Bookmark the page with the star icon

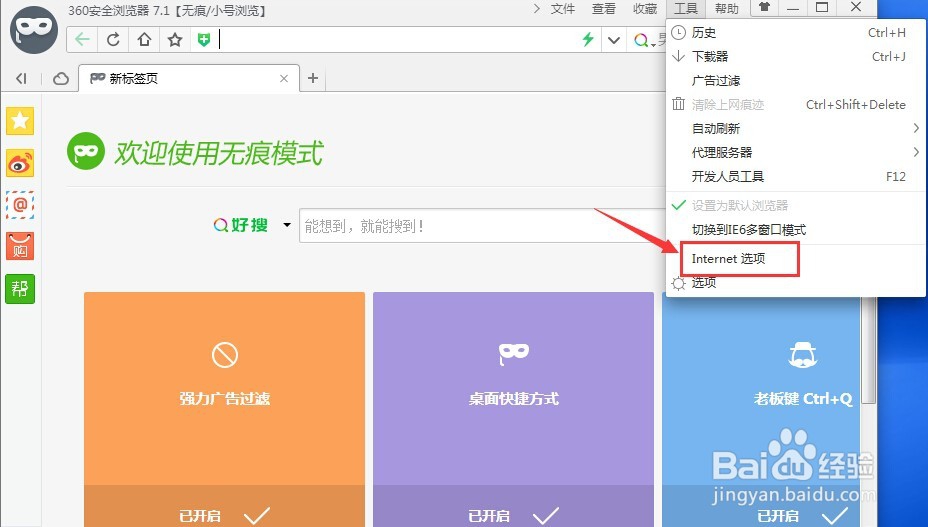[175, 40]
